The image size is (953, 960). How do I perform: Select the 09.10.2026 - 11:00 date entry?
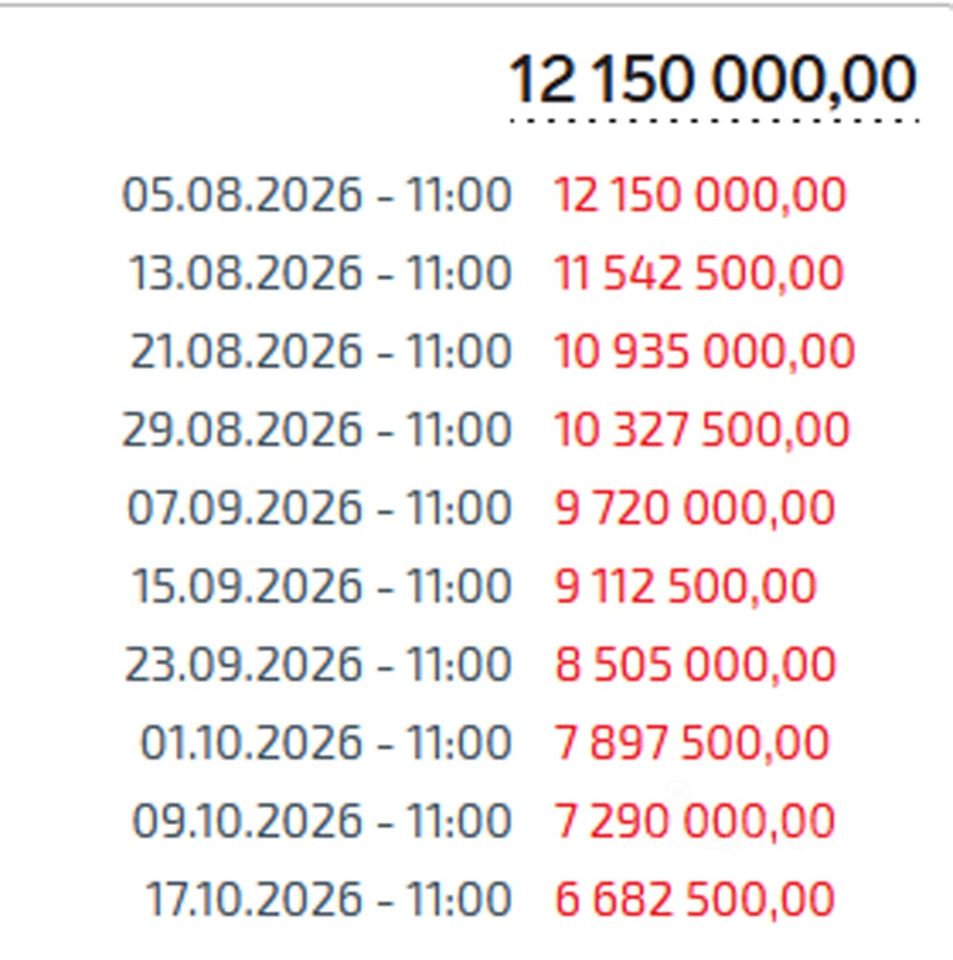pyautogui.click(x=321, y=820)
